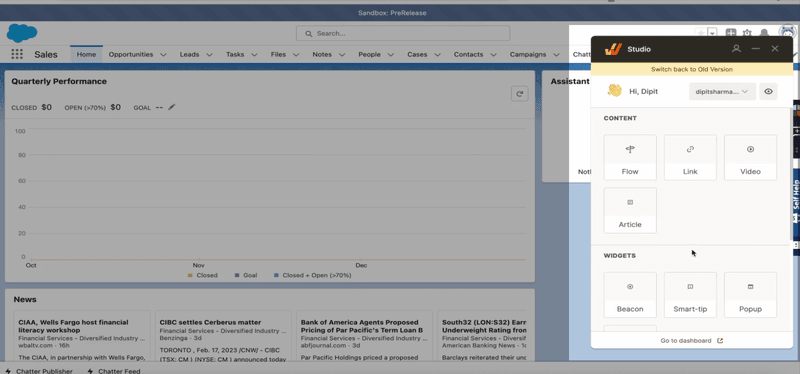Switch to the Notes tab
The height and width of the screenshot is (374, 800).
[x=322, y=54]
